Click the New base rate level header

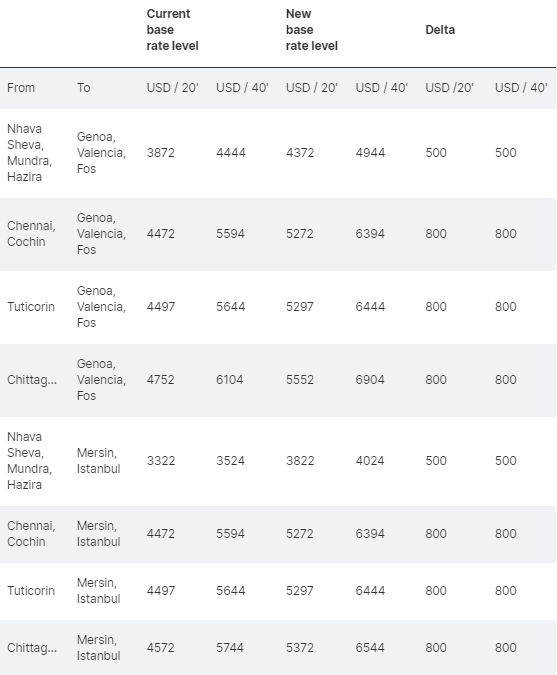coord(312,30)
